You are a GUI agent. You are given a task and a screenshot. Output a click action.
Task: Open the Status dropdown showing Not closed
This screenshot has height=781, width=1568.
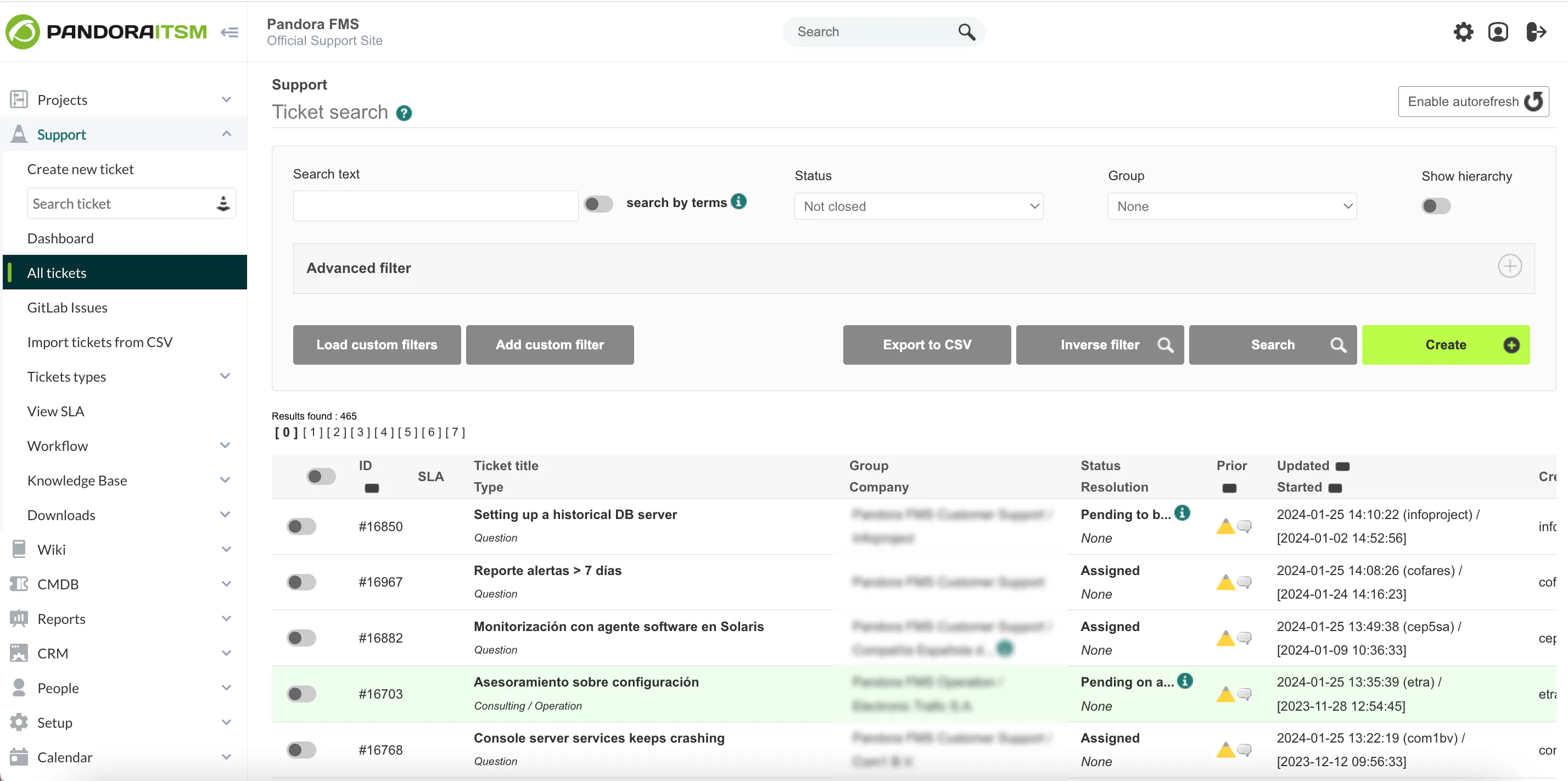918,207
